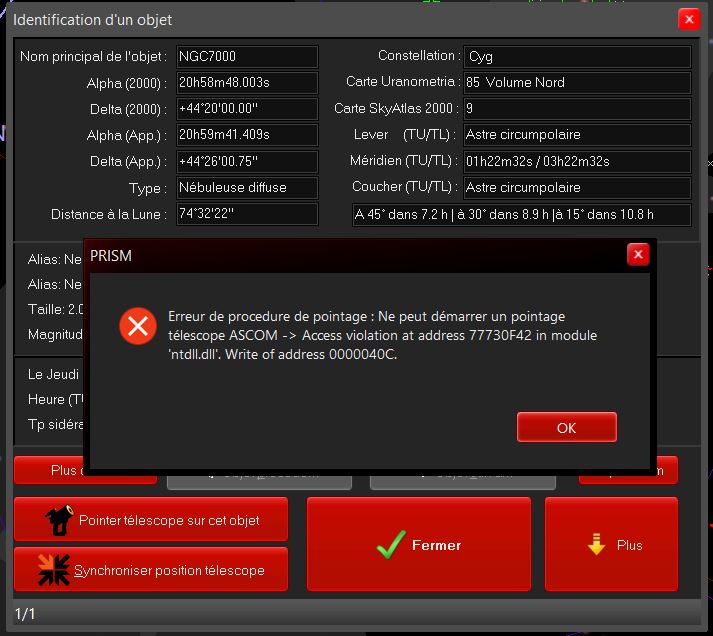Click the Type field showing Nébuleuse diffuse

click(246, 188)
